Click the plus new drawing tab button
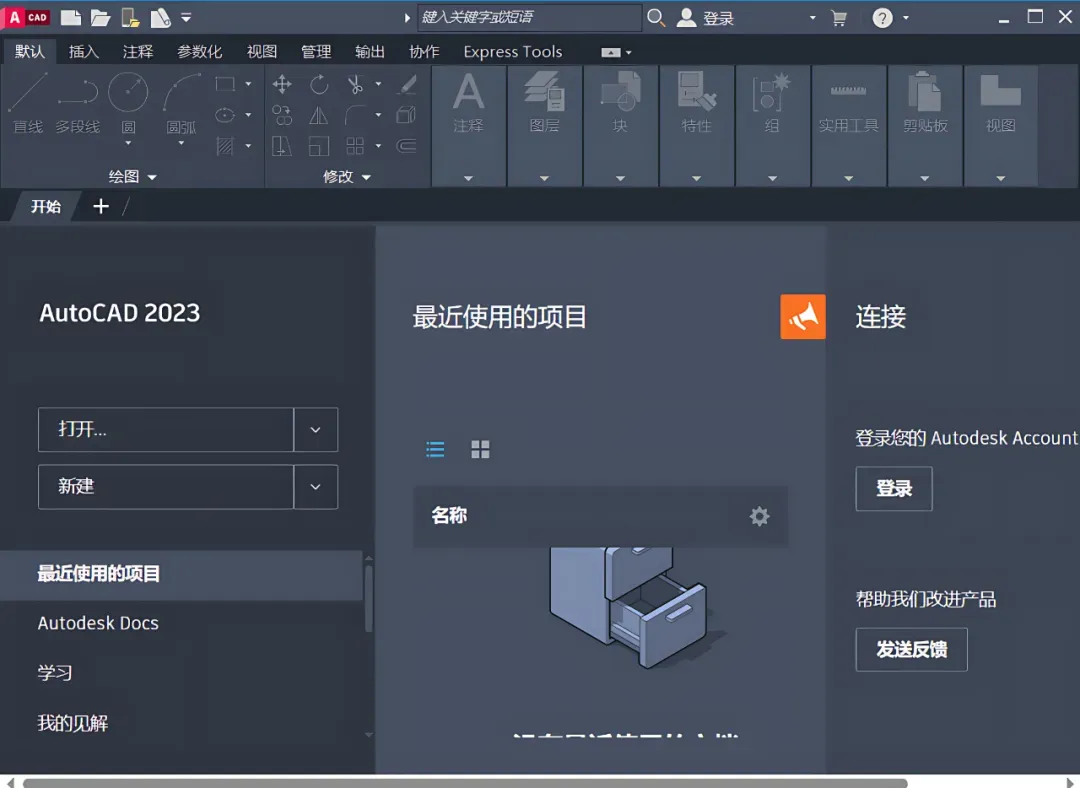This screenshot has width=1080, height=788. [x=101, y=206]
